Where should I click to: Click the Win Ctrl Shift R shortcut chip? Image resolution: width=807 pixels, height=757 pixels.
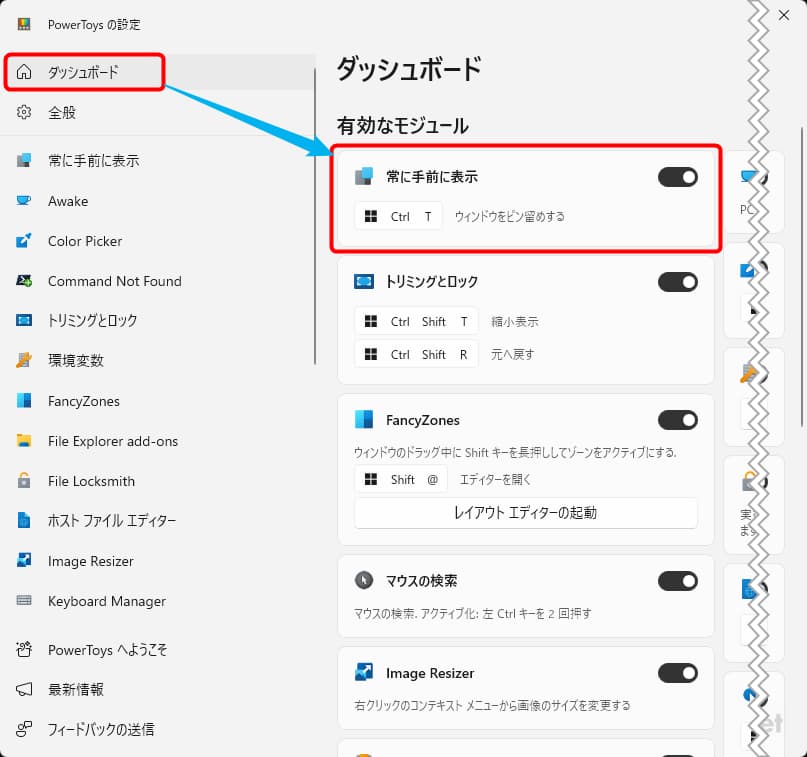click(416, 355)
